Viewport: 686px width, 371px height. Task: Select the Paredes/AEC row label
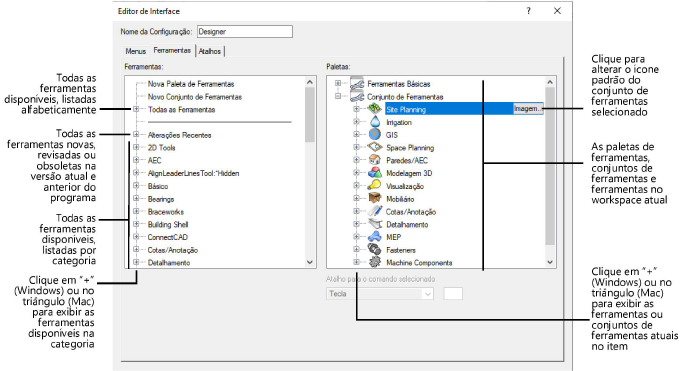click(407, 160)
